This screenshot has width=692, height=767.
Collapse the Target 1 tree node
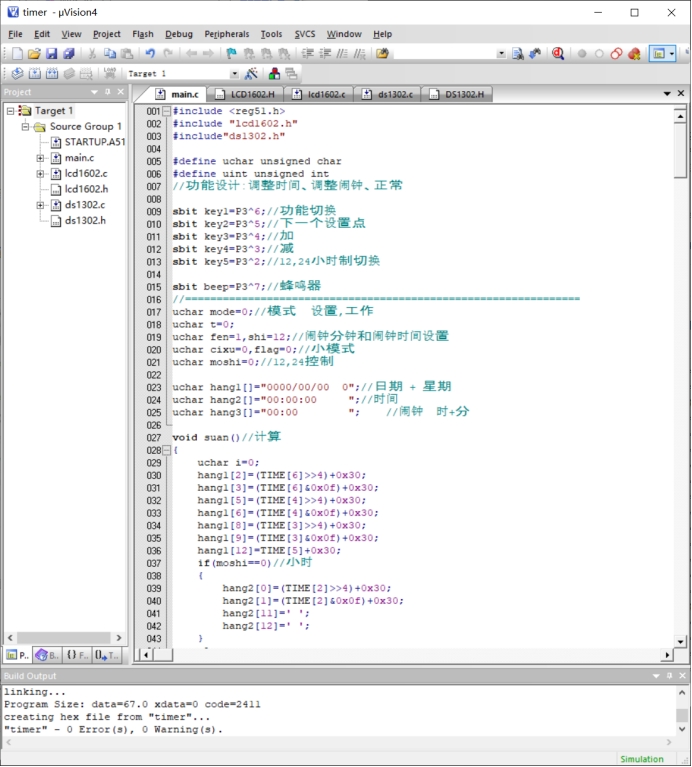click(10, 111)
